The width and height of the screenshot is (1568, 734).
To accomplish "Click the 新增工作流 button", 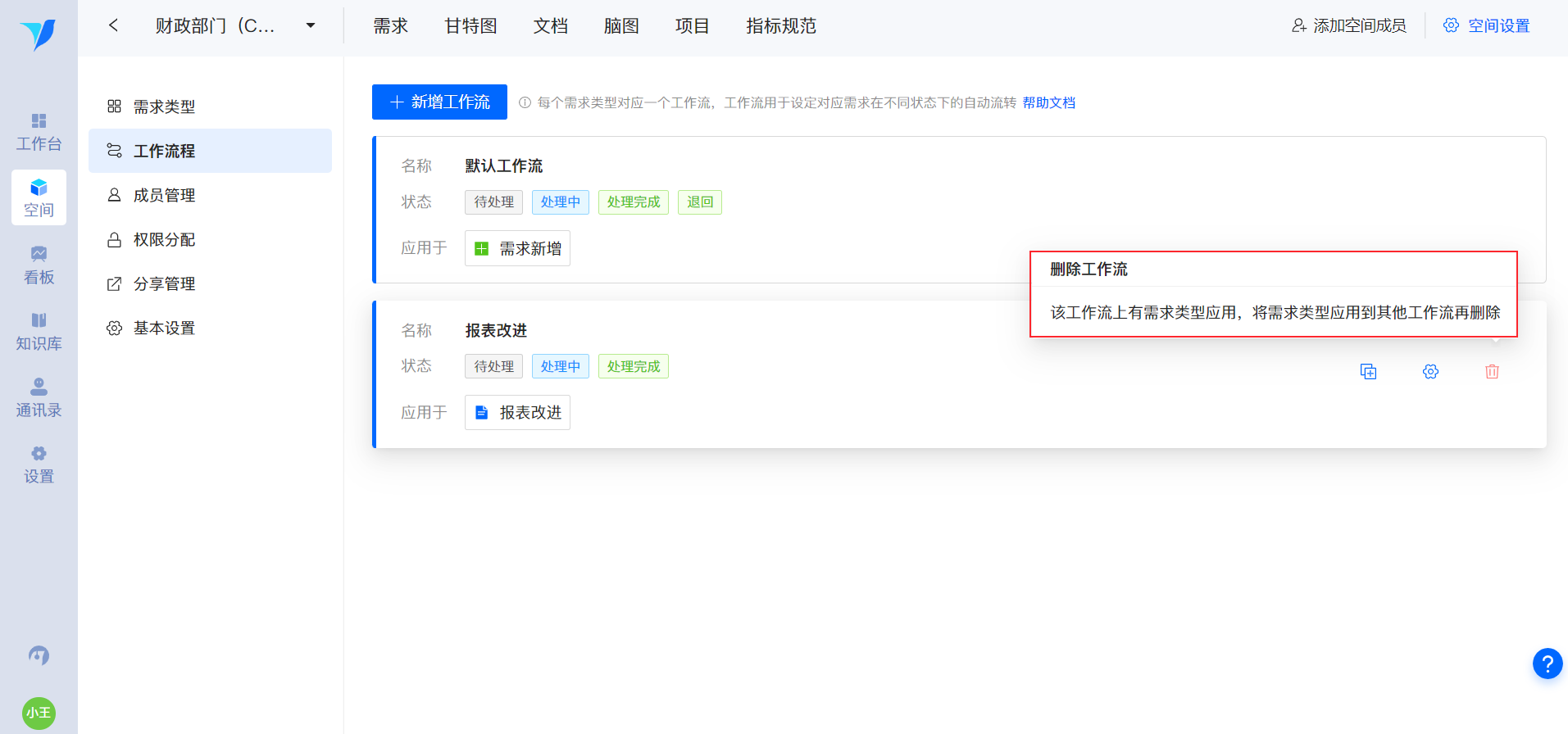I will pos(439,102).
